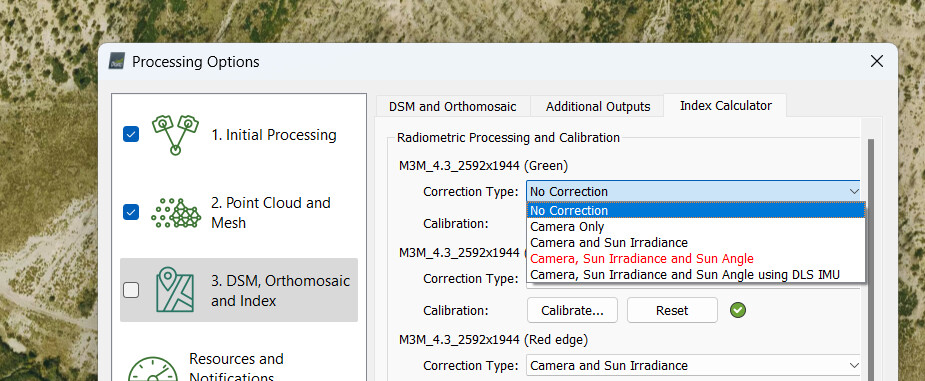Click the green calibration checkmark status icon
This screenshot has width=925, height=381.
(737, 310)
